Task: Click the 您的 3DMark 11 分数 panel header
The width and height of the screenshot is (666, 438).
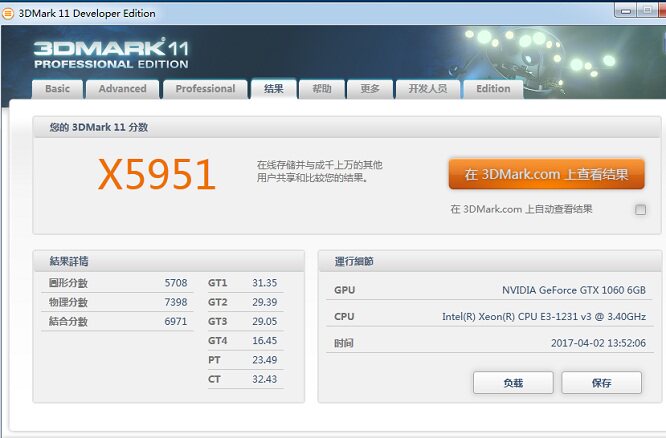Action: (x=347, y=127)
